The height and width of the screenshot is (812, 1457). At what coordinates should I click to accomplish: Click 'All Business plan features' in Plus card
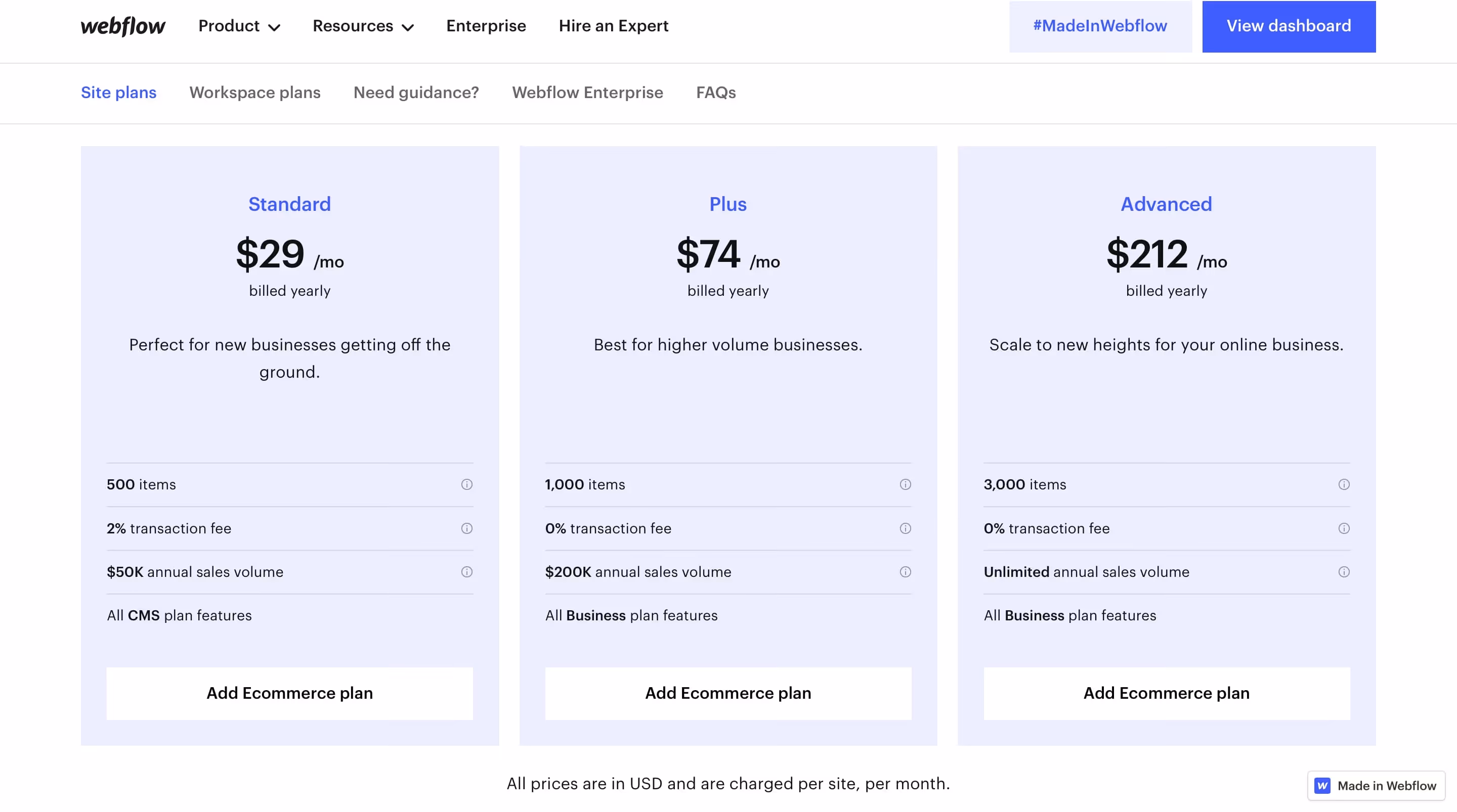pos(631,615)
